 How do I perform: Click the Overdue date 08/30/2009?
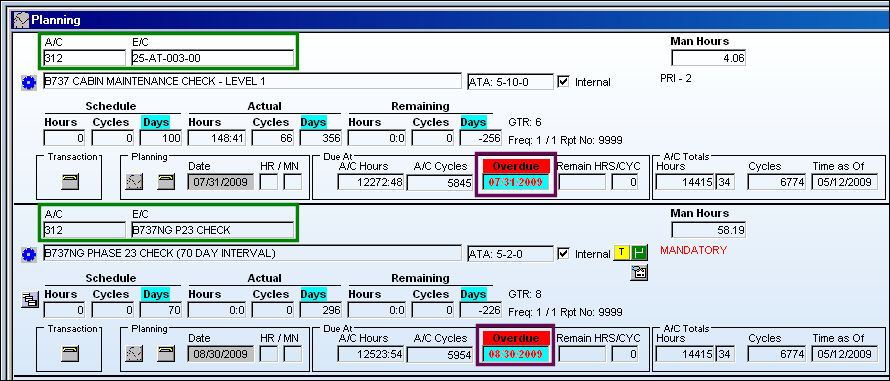pos(515,354)
